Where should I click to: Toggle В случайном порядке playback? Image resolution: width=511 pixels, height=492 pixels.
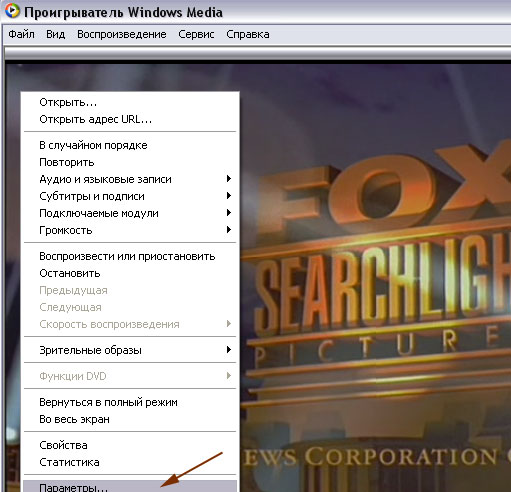(130, 145)
